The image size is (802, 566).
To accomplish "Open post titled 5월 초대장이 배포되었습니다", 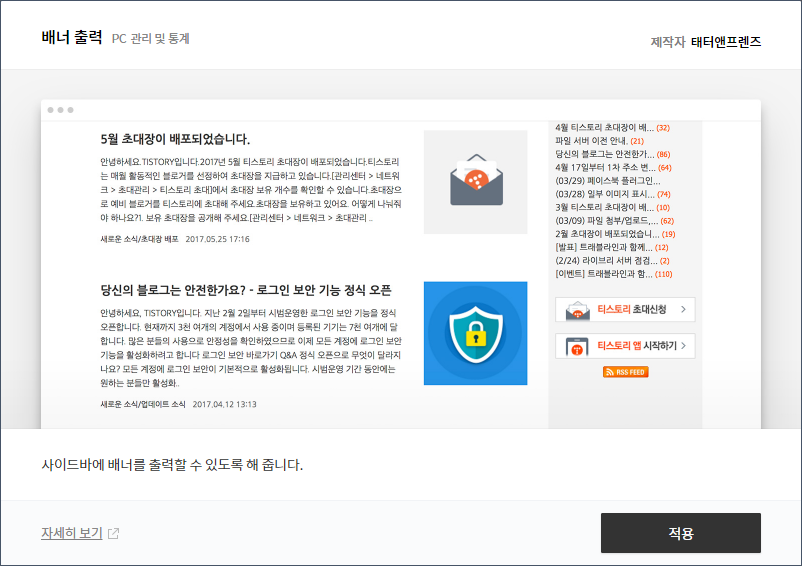I will [175, 139].
